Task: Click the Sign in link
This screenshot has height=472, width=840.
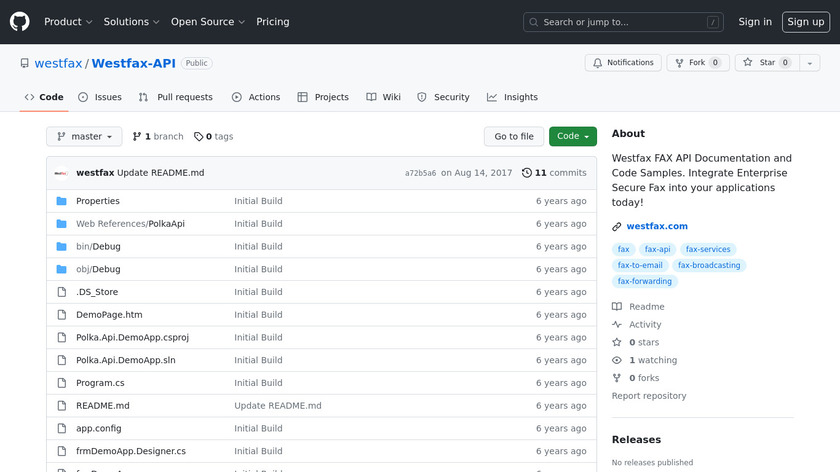Action: [x=755, y=22]
